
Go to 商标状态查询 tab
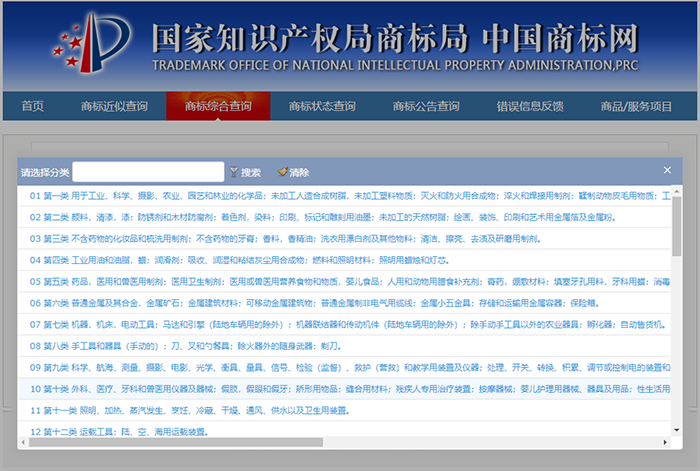(x=322, y=106)
